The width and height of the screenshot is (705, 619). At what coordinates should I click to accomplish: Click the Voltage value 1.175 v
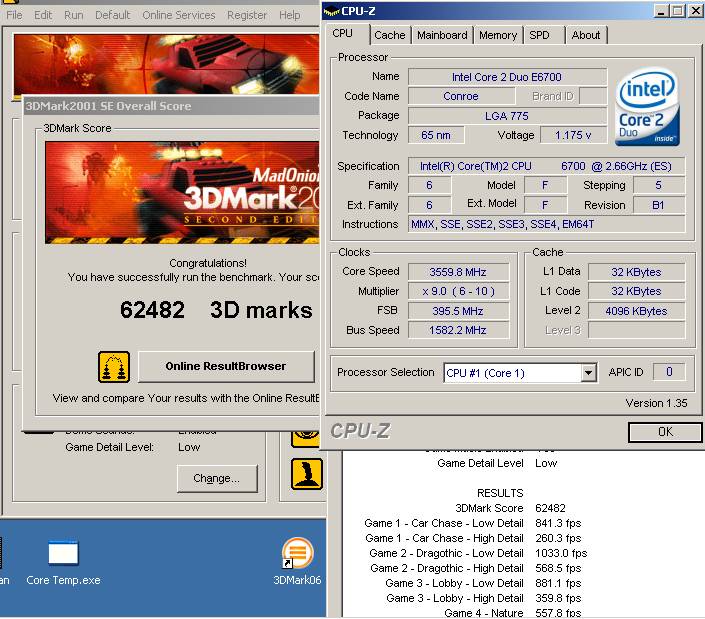573,135
